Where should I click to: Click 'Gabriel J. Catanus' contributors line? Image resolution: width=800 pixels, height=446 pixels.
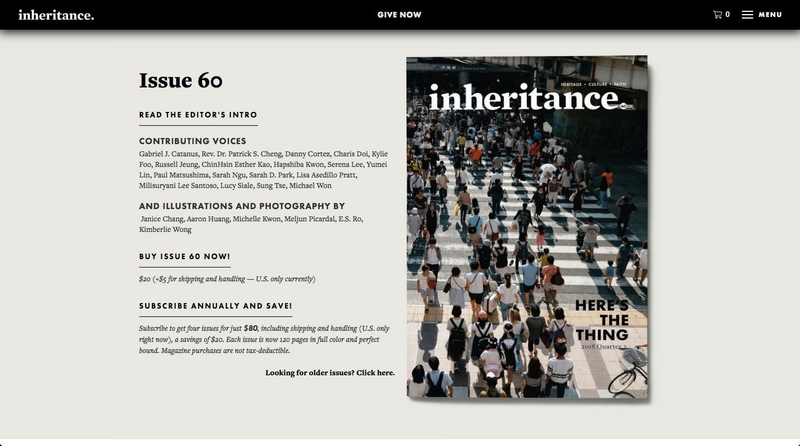[263, 170]
